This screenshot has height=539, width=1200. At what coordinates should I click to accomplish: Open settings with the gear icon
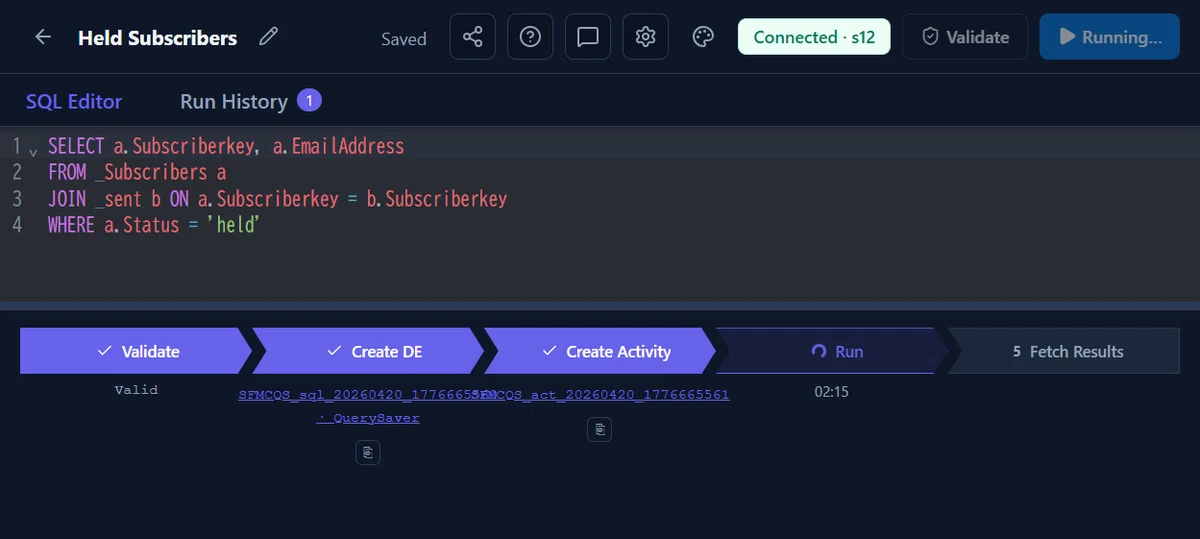pos(646,37)
